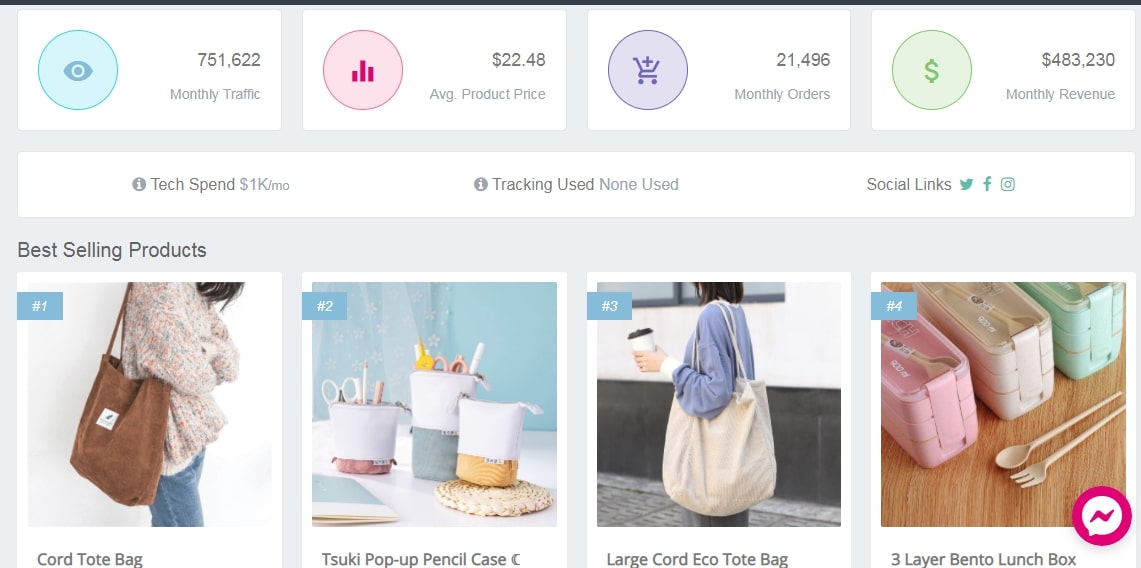Open the Instagram social link
This screenshot has height=568, width=1141.
tap(1007, 184)
